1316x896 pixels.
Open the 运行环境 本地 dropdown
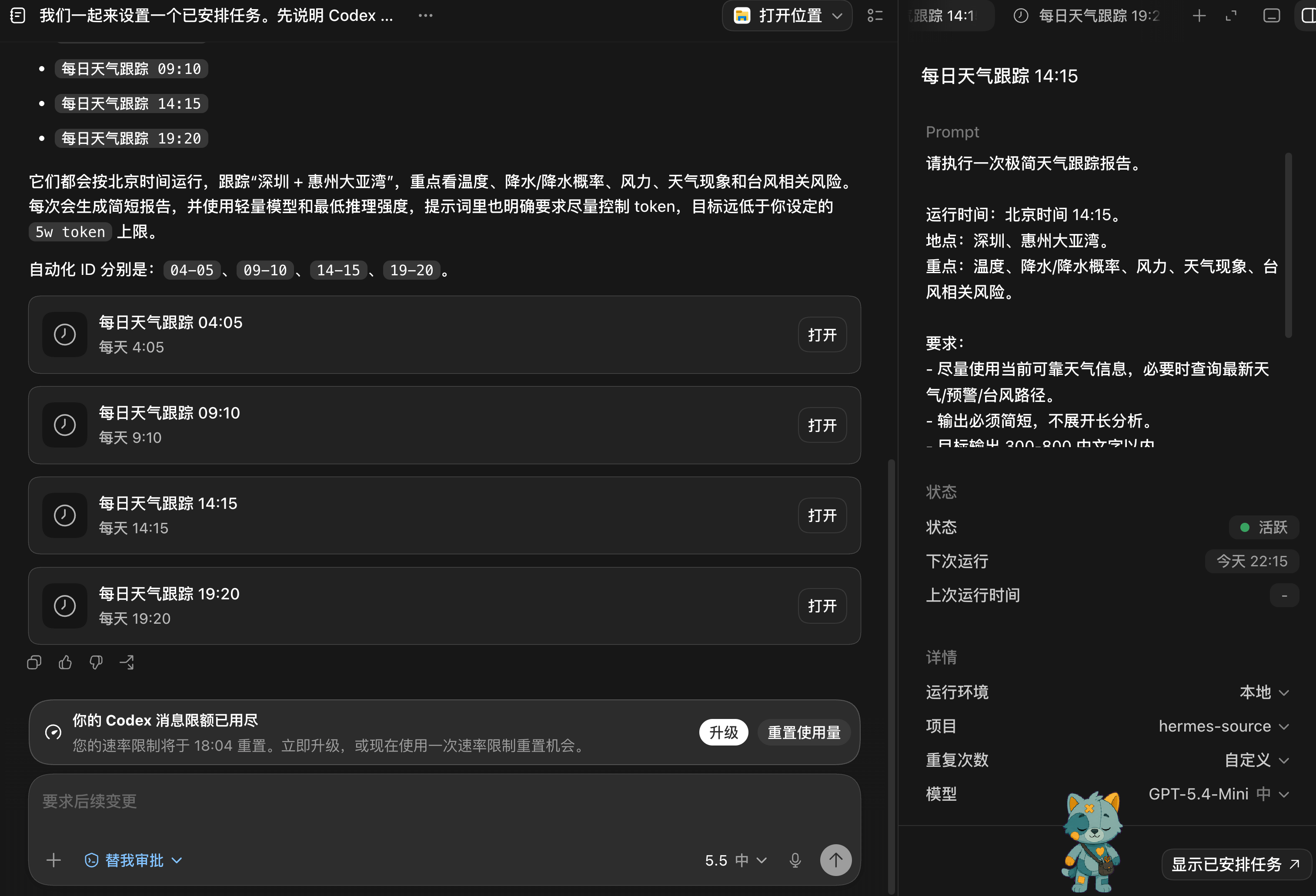1265,692
